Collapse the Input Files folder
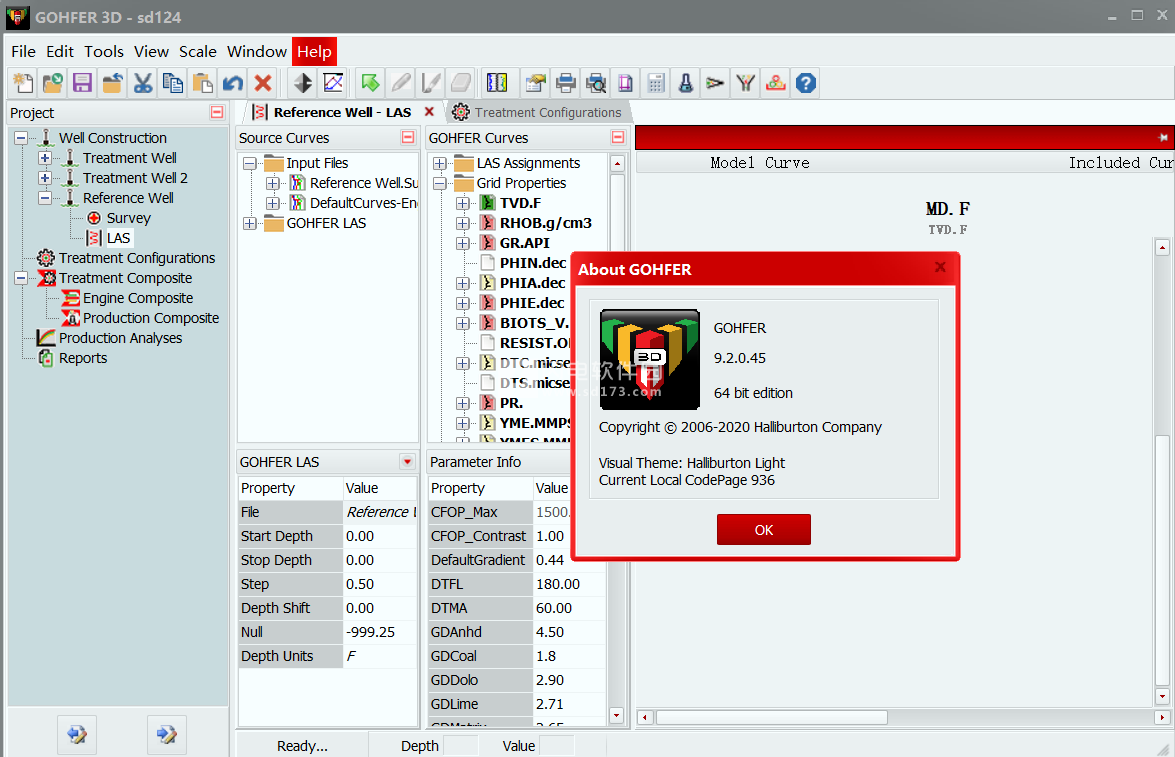1175x757 pixels. pyautogui.click(x=250, y=163)
